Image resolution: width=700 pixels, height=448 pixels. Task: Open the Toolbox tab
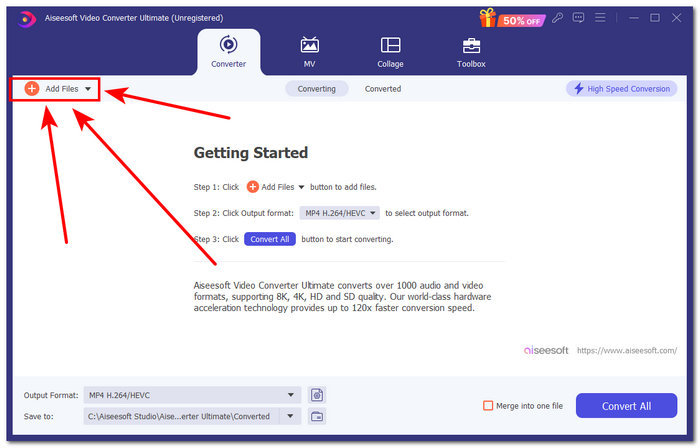pyautogui.click(x=471, y=52)
